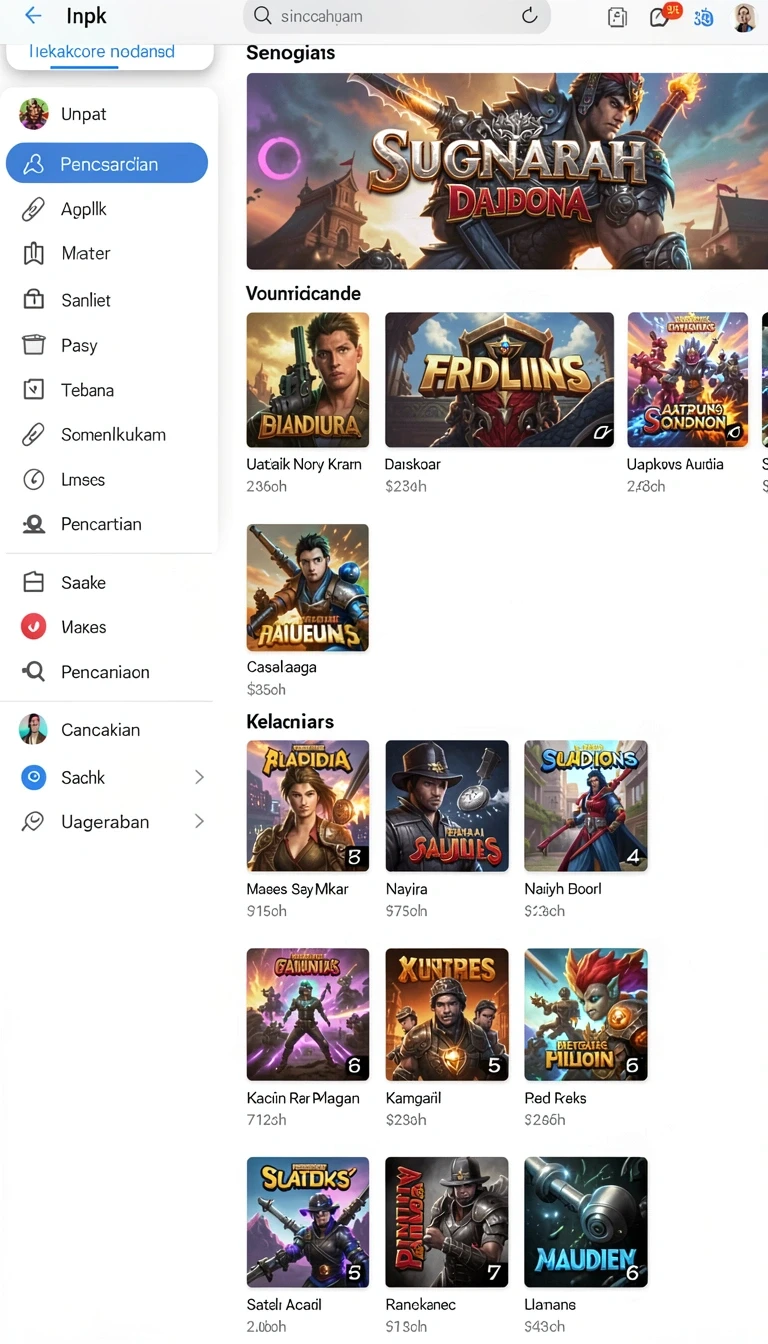The width and height of the screenshot is (768, 1344).
Task: Click the bag icon beside Sanliet
Action: pyautogui.click(x=33, y=299)
